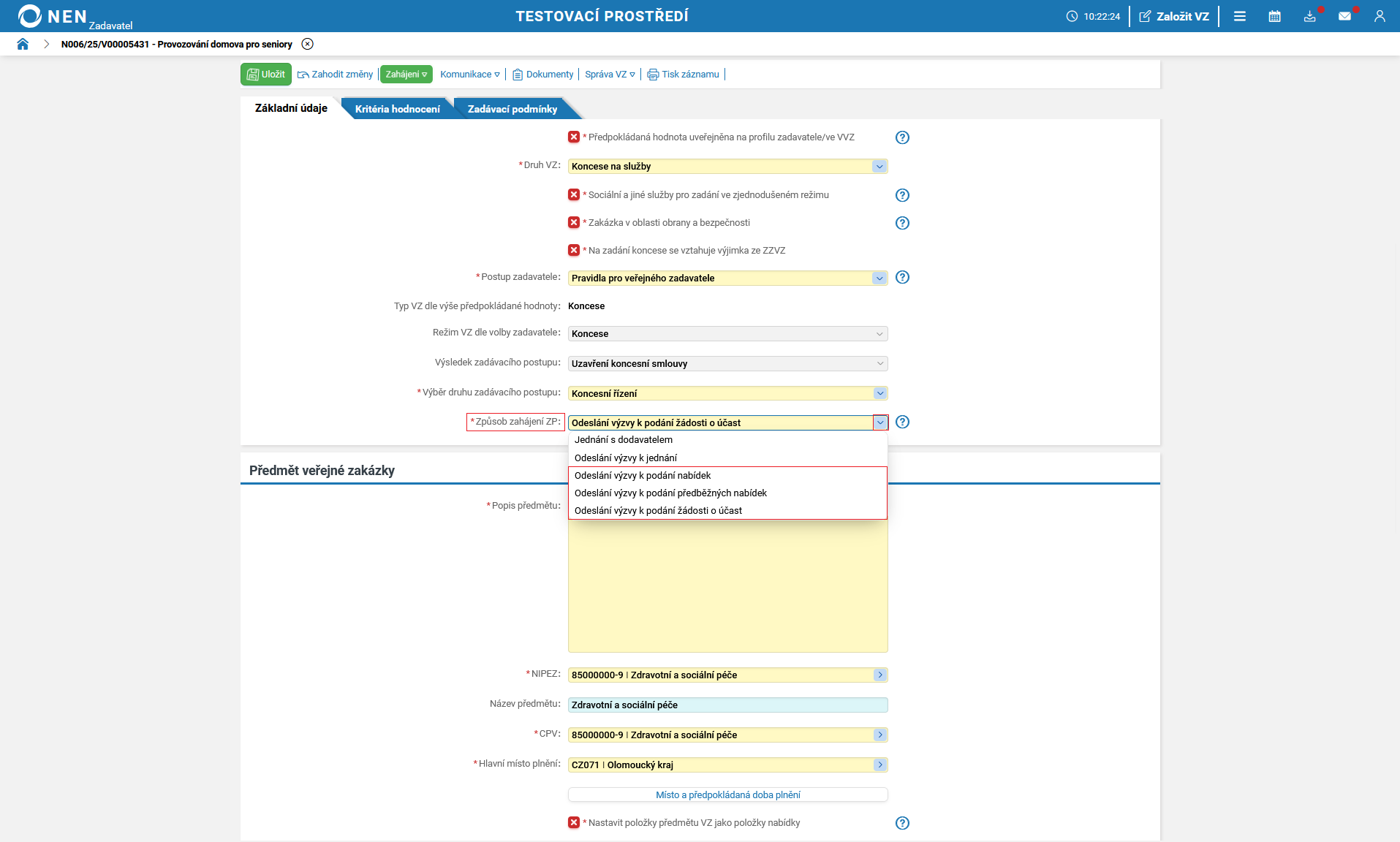The width and height of the screenshot is (1400, 842).
Task: Click the Založit VZ button
Action: (x=1174, y=16)
